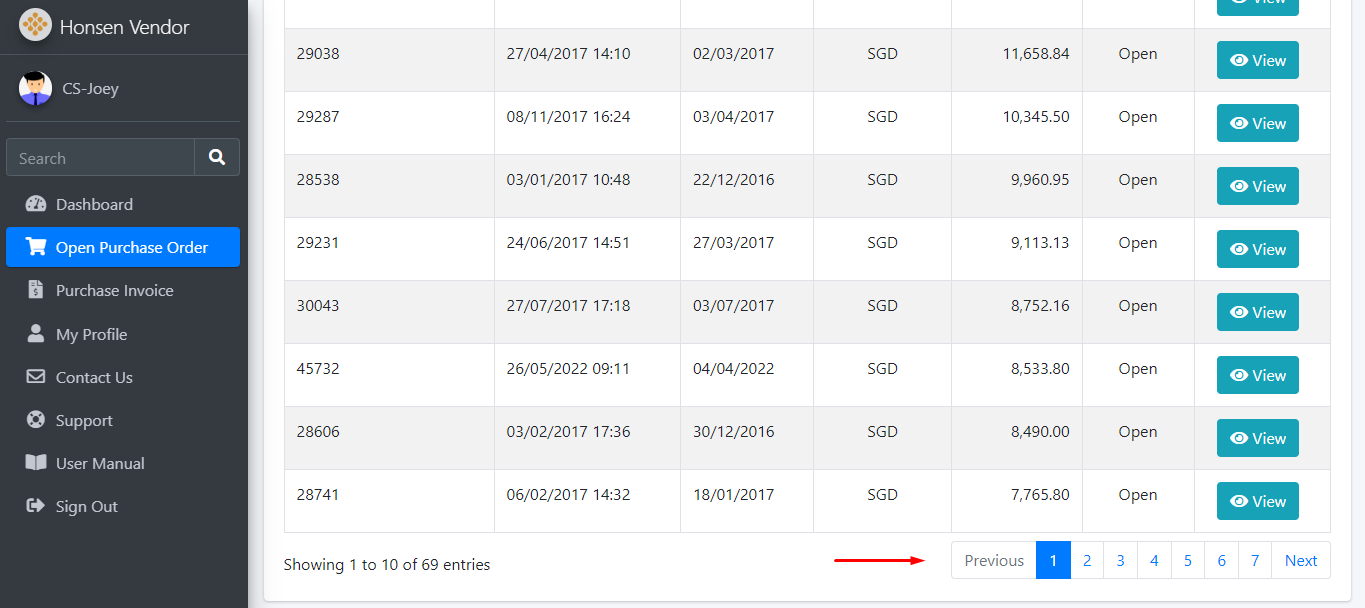1365x608 pixels.
Task: View purchase order 29038
Action: pyautogui.click(x=1257, y=60)
